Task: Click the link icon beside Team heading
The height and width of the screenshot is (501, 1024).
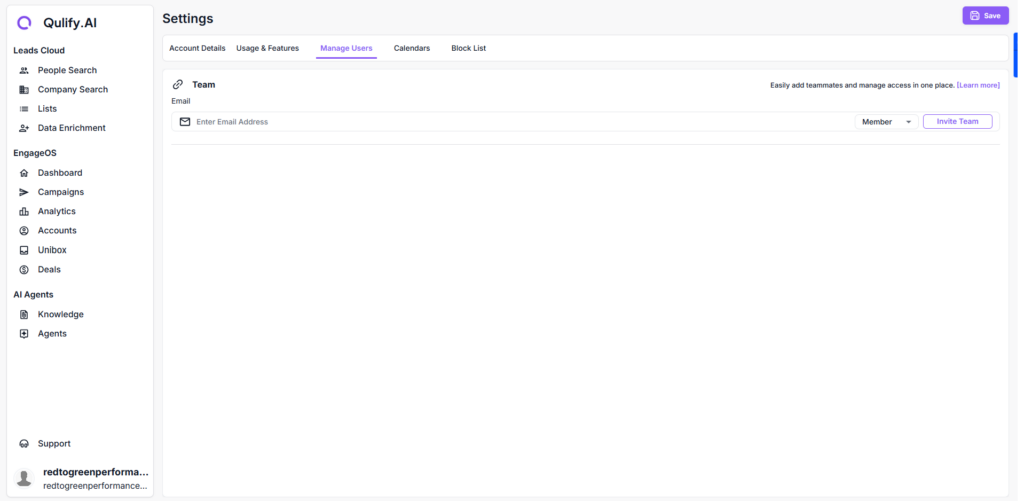Action: click(x=178, y=85)
